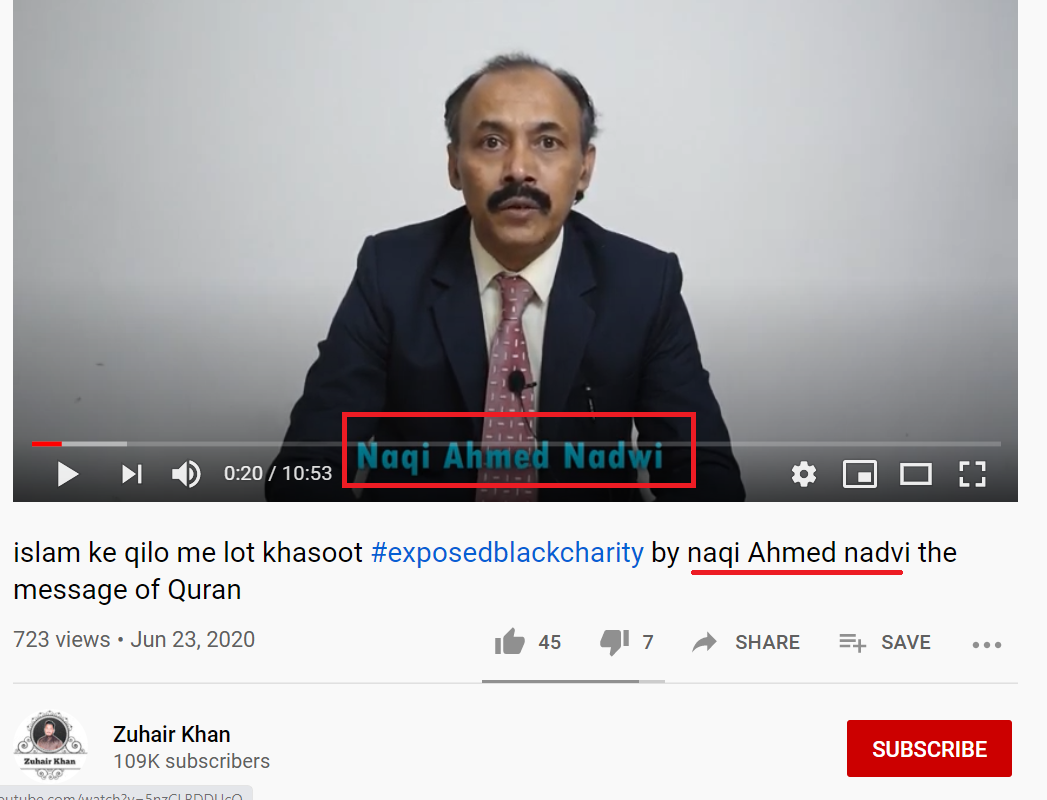This screenshot has height=800, width=1047.
Task: Click the #exposedblackcharity hashtag
Action: (x=507, y=553)
